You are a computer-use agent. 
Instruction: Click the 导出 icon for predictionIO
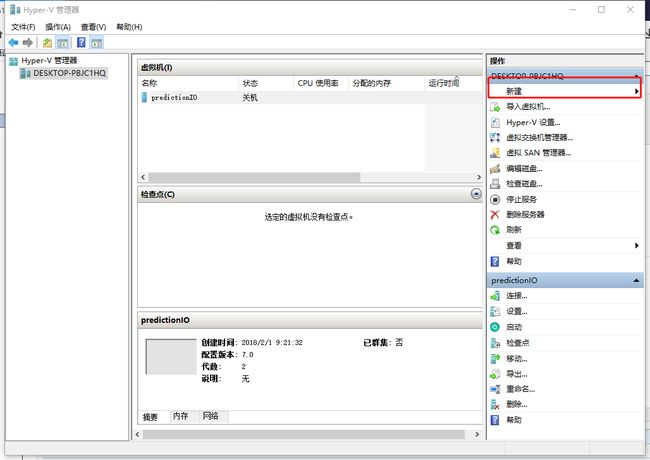coord(495,374)
